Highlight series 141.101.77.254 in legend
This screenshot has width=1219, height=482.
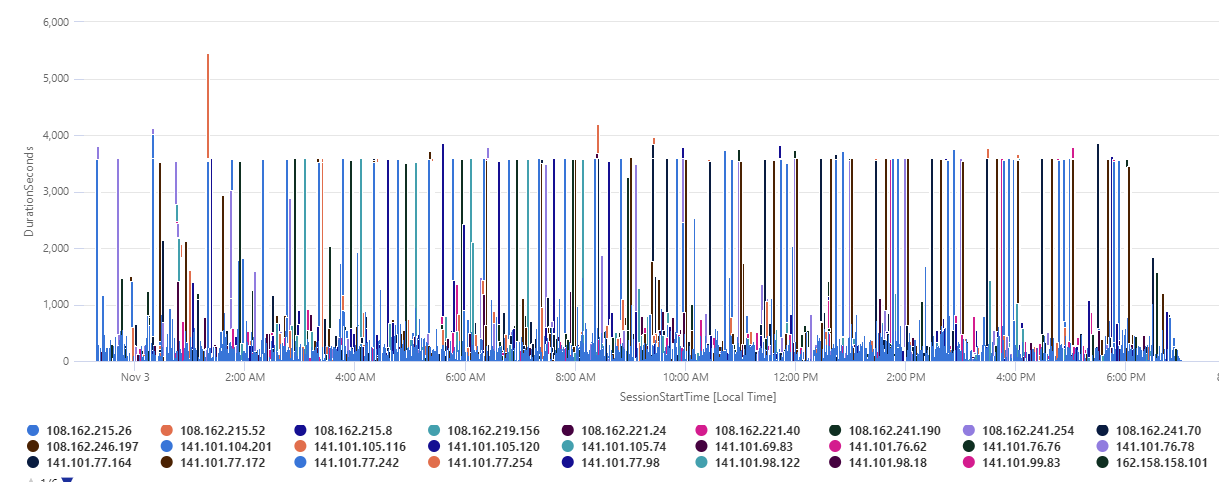480,462
